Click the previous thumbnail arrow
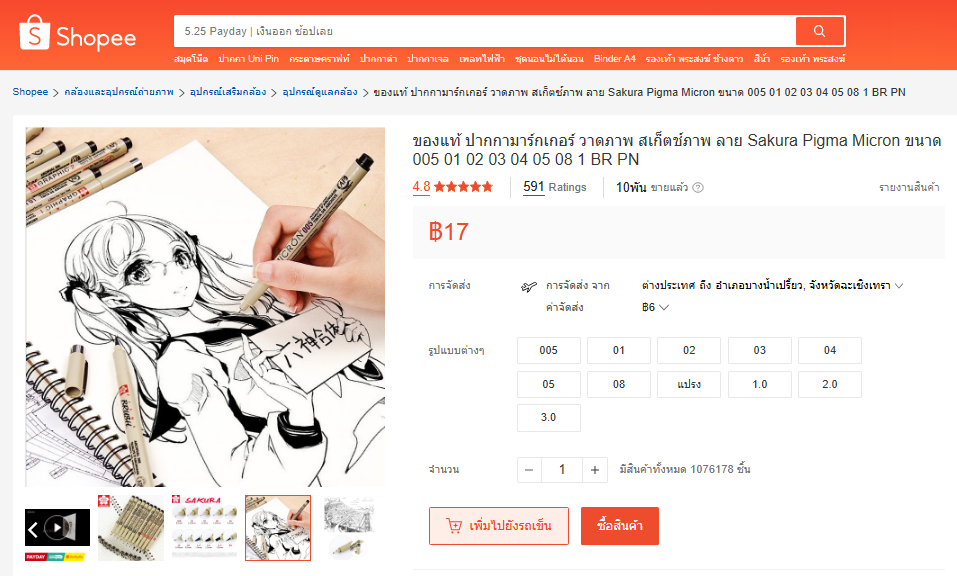 (34, 529)
